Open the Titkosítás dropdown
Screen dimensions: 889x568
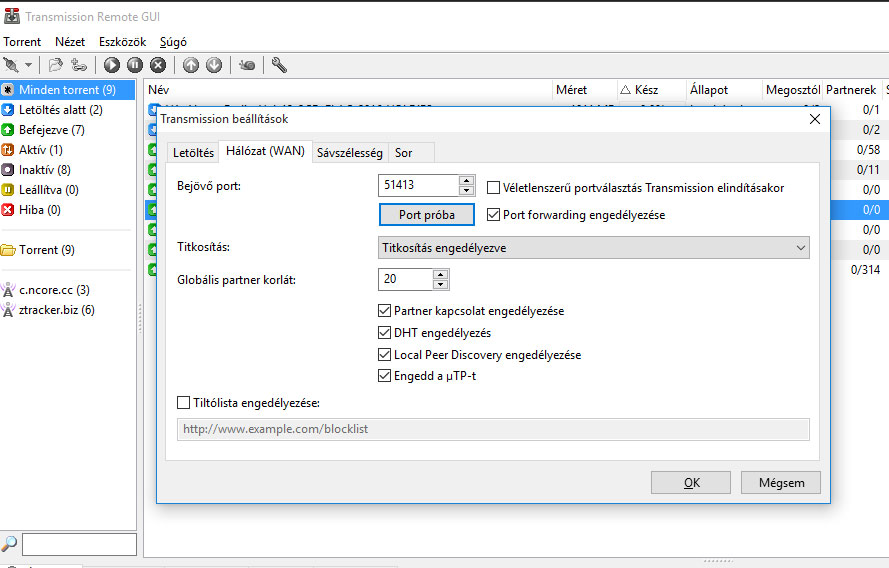click(x=594, y=248)
